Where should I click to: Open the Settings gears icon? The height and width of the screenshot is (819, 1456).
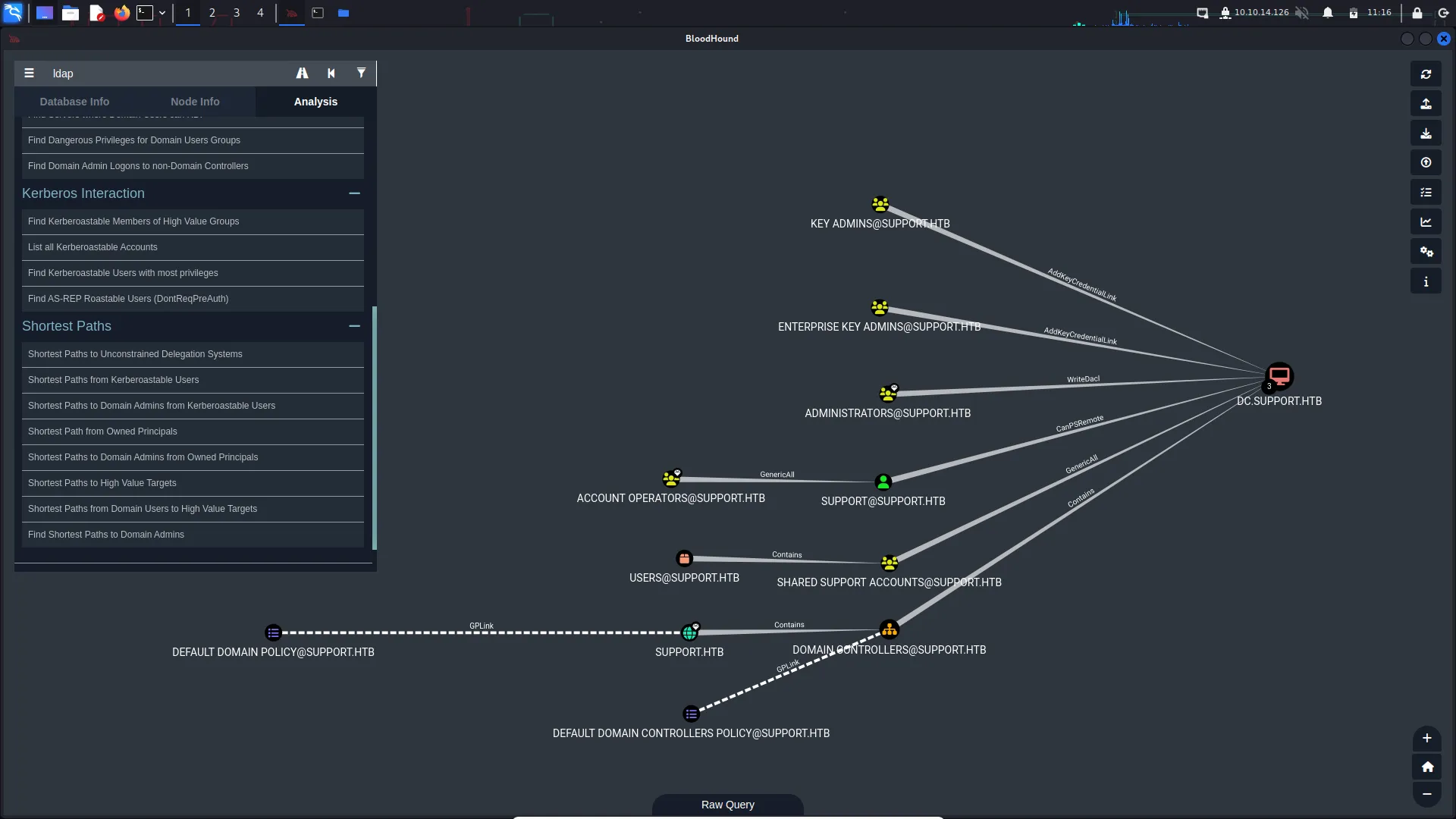pyautogui.click(x=1426, y=252)
